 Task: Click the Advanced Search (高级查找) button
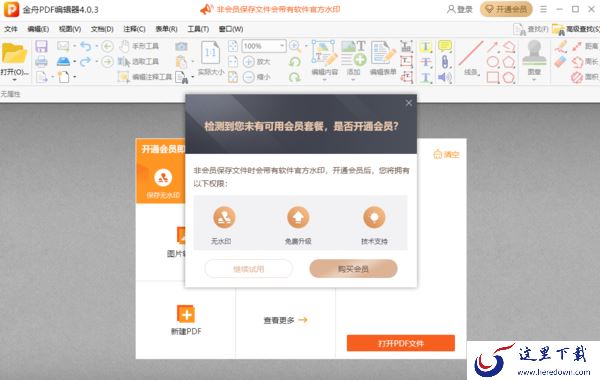[x=576, y=29]
